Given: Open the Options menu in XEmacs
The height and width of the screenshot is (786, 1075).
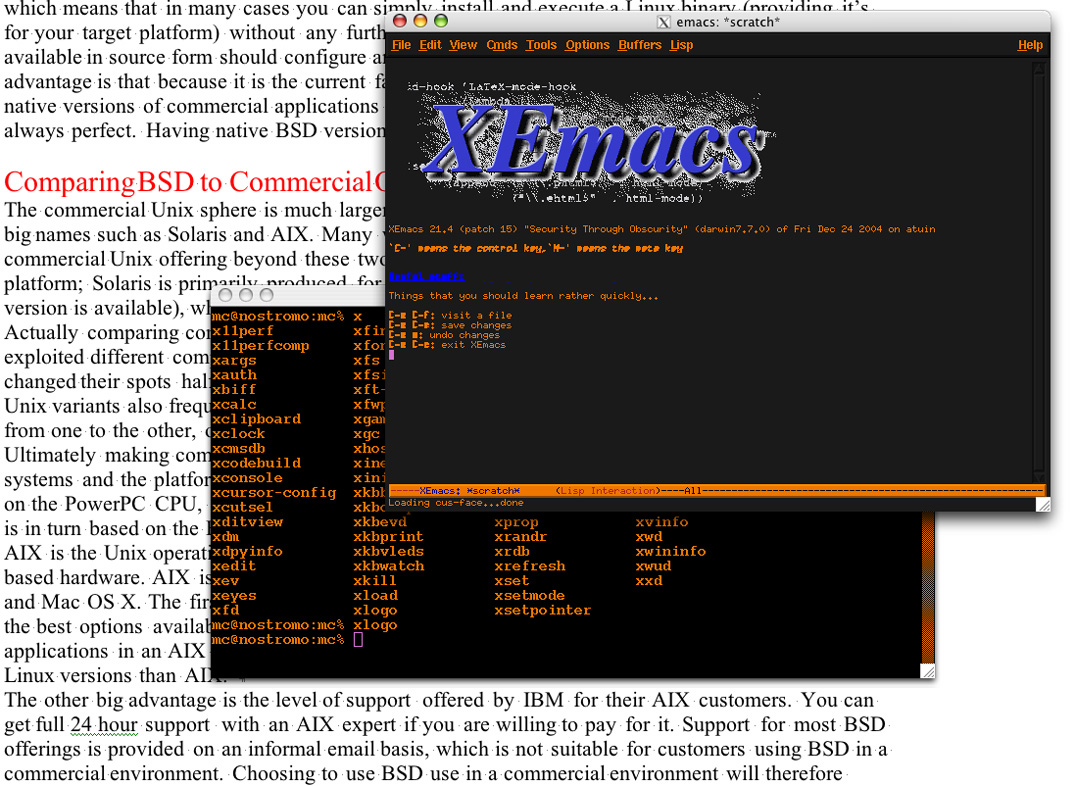Looking at the screenshot, I should [x=587, y=45].
